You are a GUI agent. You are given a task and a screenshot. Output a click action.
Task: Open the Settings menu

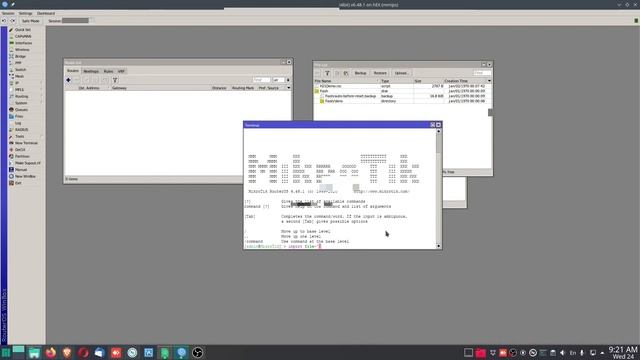25,13
